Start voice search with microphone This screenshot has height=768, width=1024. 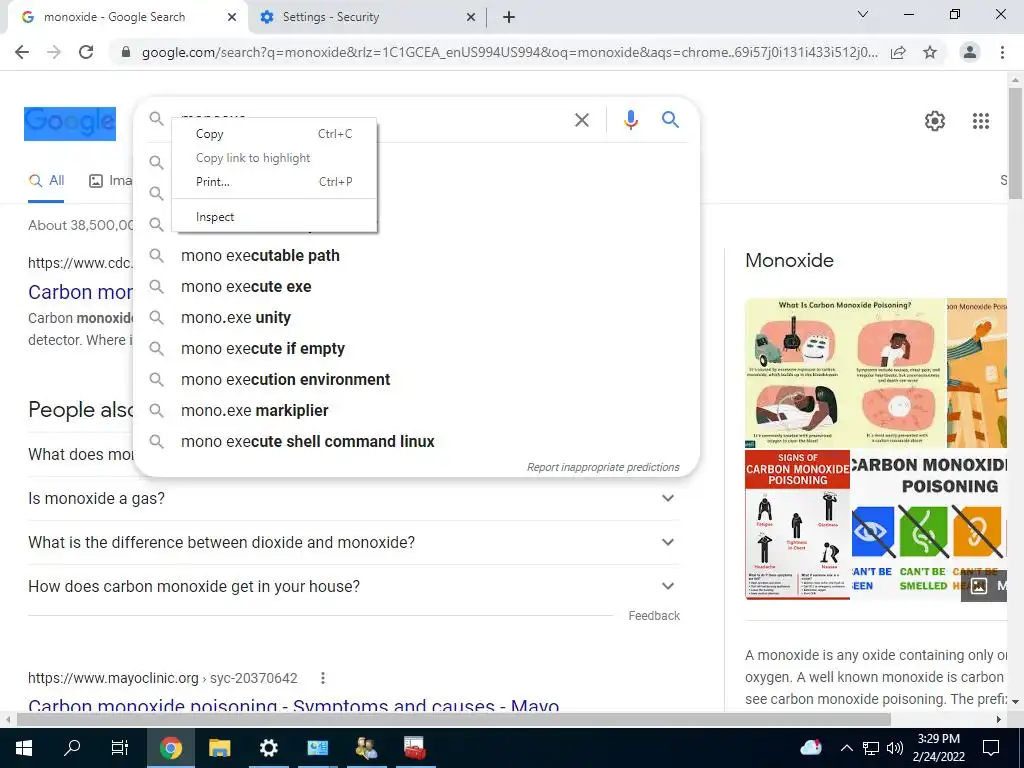coord(630,120)
